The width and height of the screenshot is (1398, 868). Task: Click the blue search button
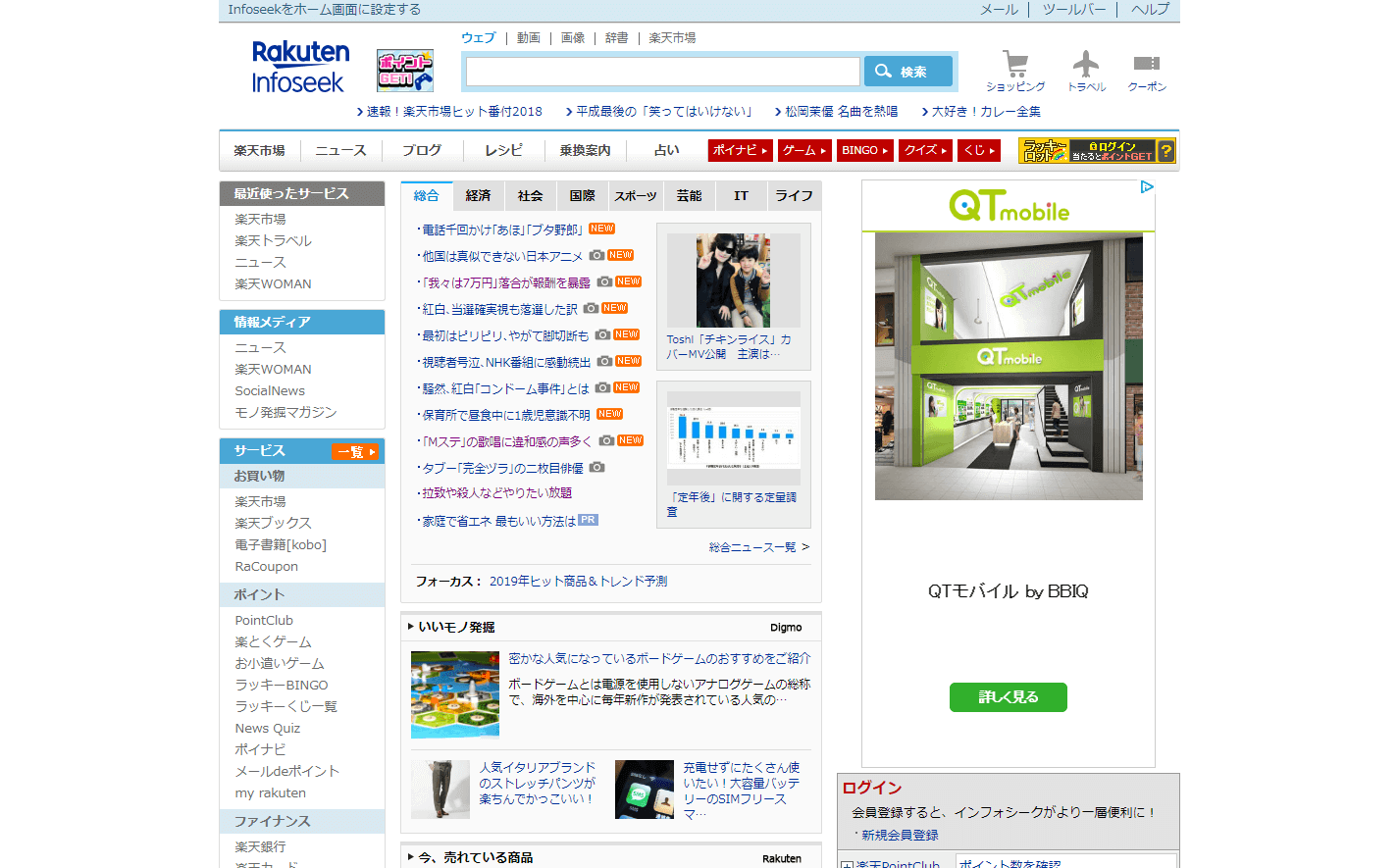908,72
